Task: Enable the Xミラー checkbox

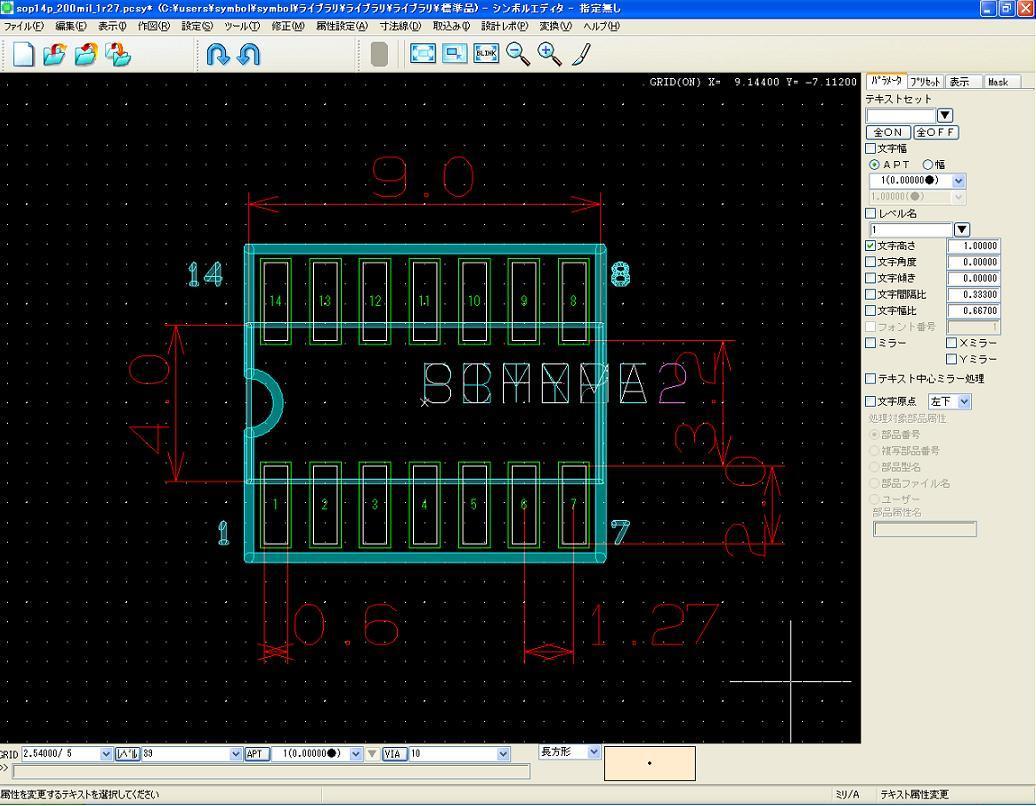Action: coord(951,343)
